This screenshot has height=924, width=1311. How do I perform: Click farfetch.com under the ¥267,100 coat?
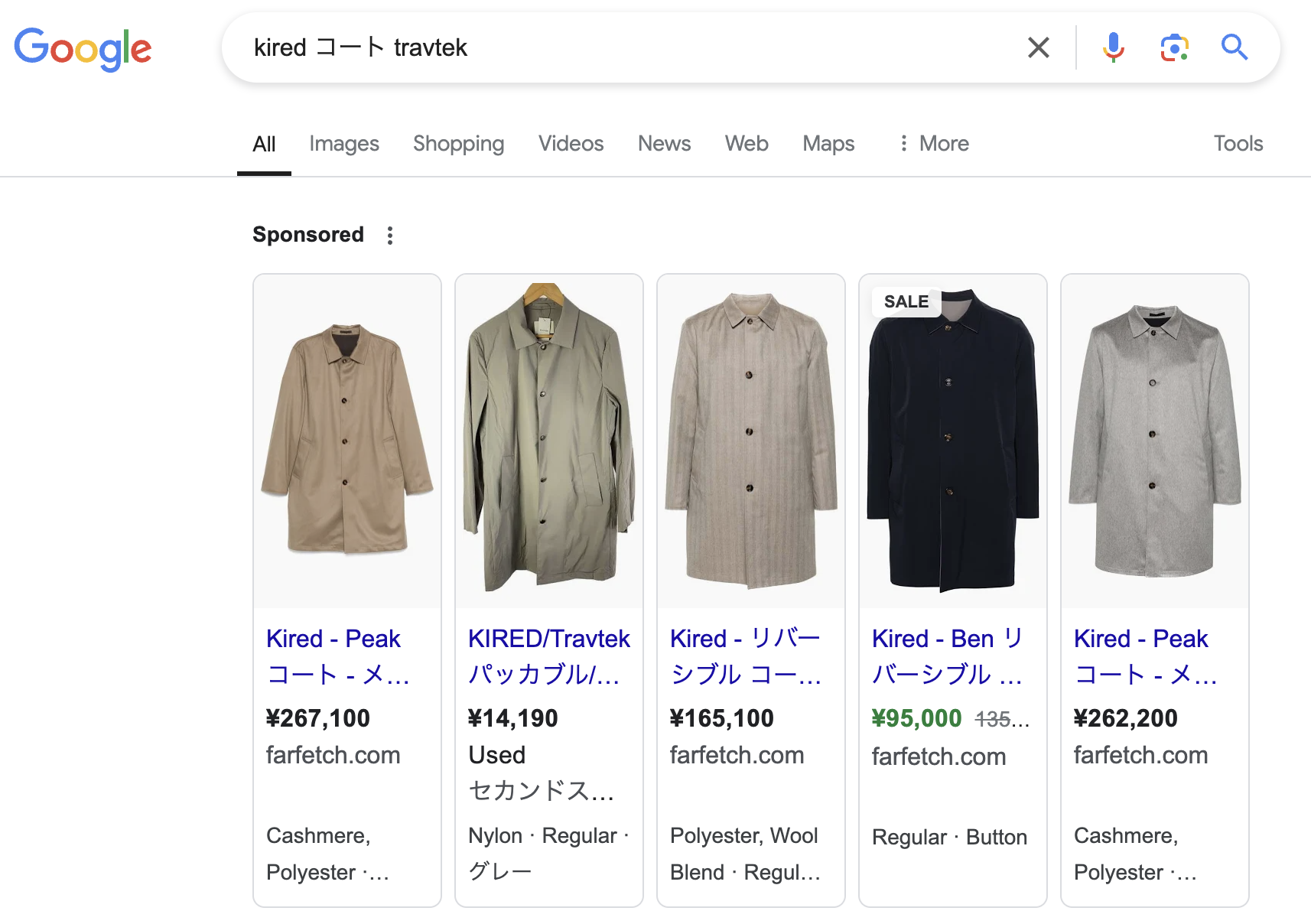[x=333, y=755]
